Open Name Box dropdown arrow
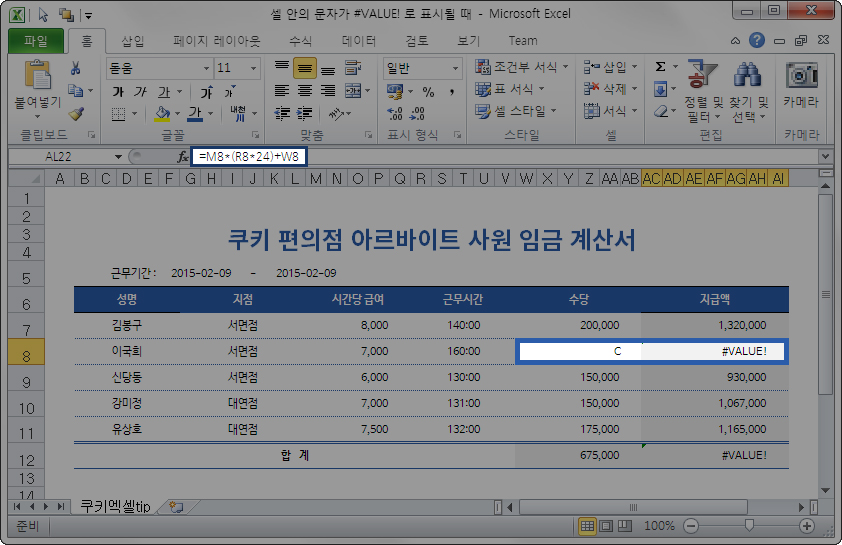 pos(118,157)
